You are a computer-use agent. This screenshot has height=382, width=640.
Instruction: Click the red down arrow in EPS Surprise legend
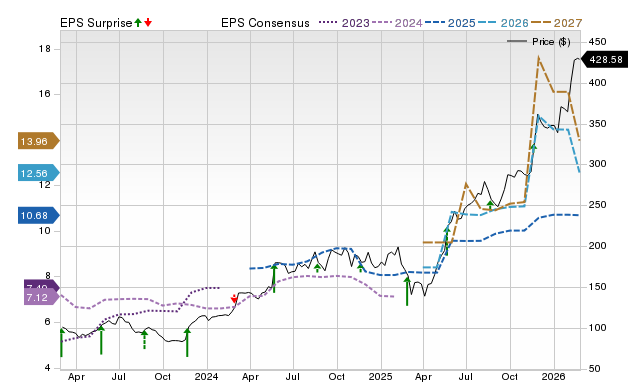point(148,23)
